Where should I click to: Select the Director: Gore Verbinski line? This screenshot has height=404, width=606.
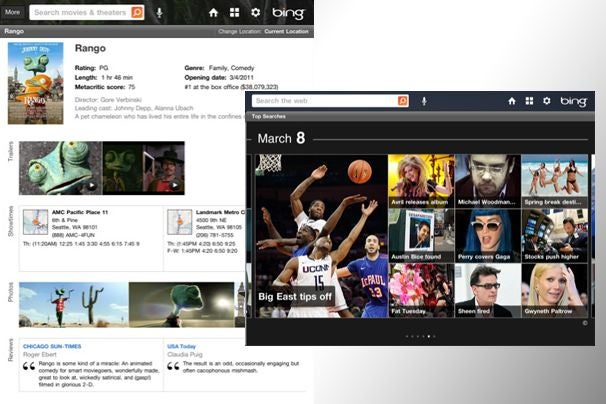click(108, 100)
